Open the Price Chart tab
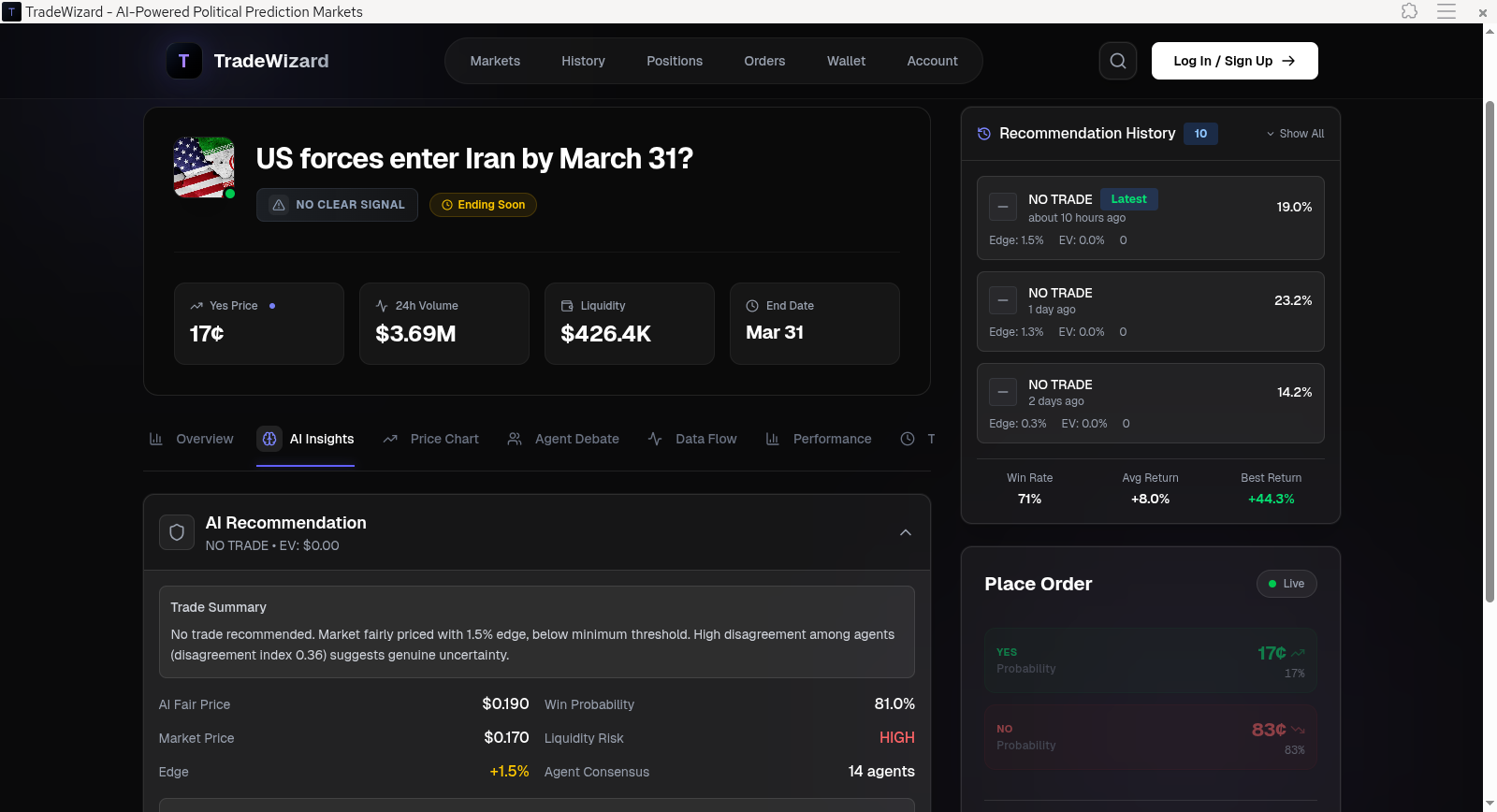The image size is (1497, 812). [x=431, y=439]
